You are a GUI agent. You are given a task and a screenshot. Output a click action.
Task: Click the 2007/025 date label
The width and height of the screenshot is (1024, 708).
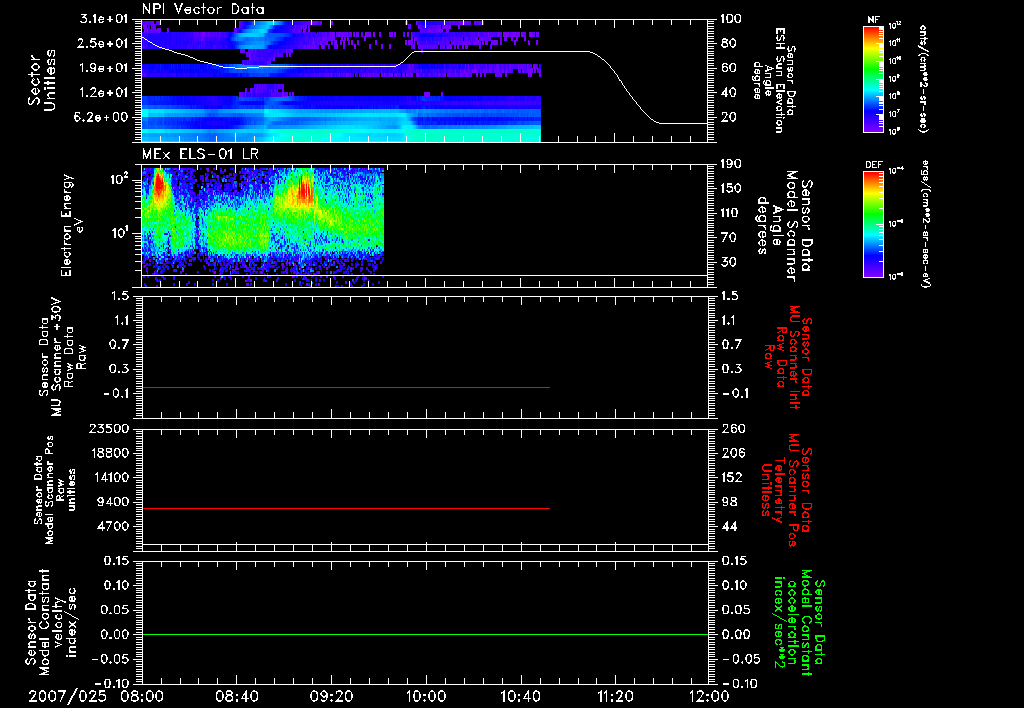(x=67, y=696)
